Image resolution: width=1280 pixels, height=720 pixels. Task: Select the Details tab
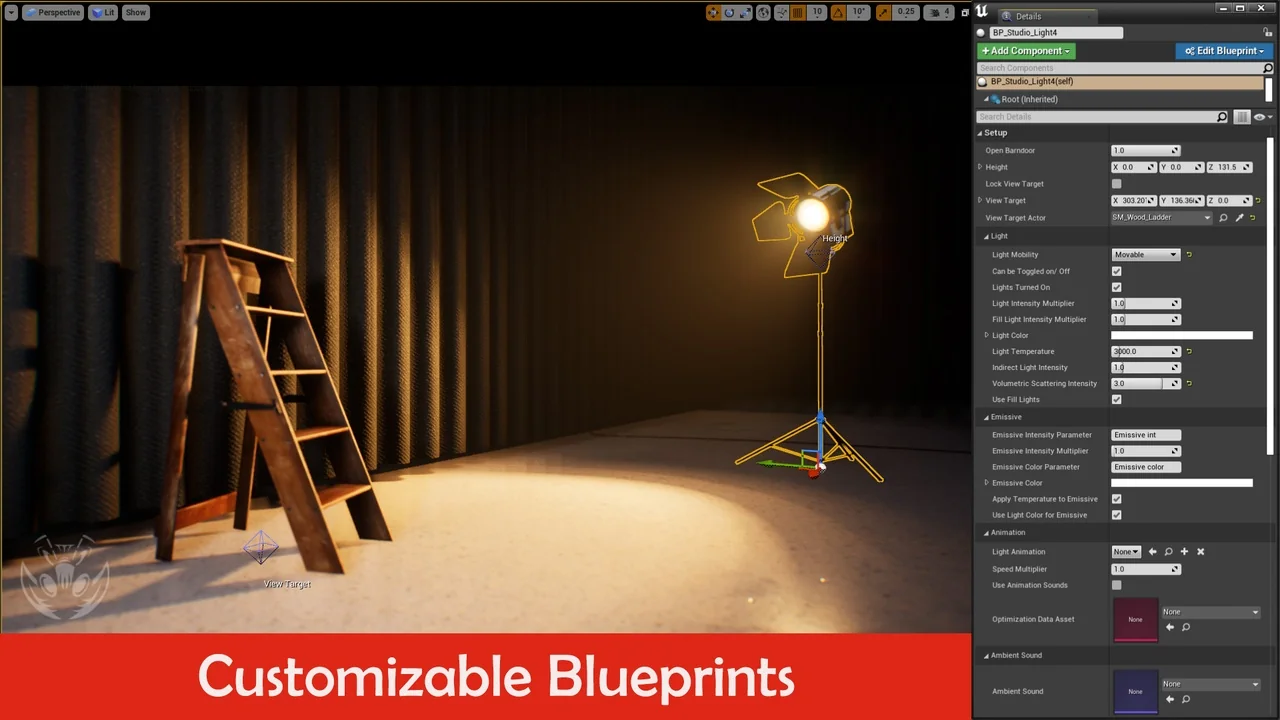point(1028,16)
